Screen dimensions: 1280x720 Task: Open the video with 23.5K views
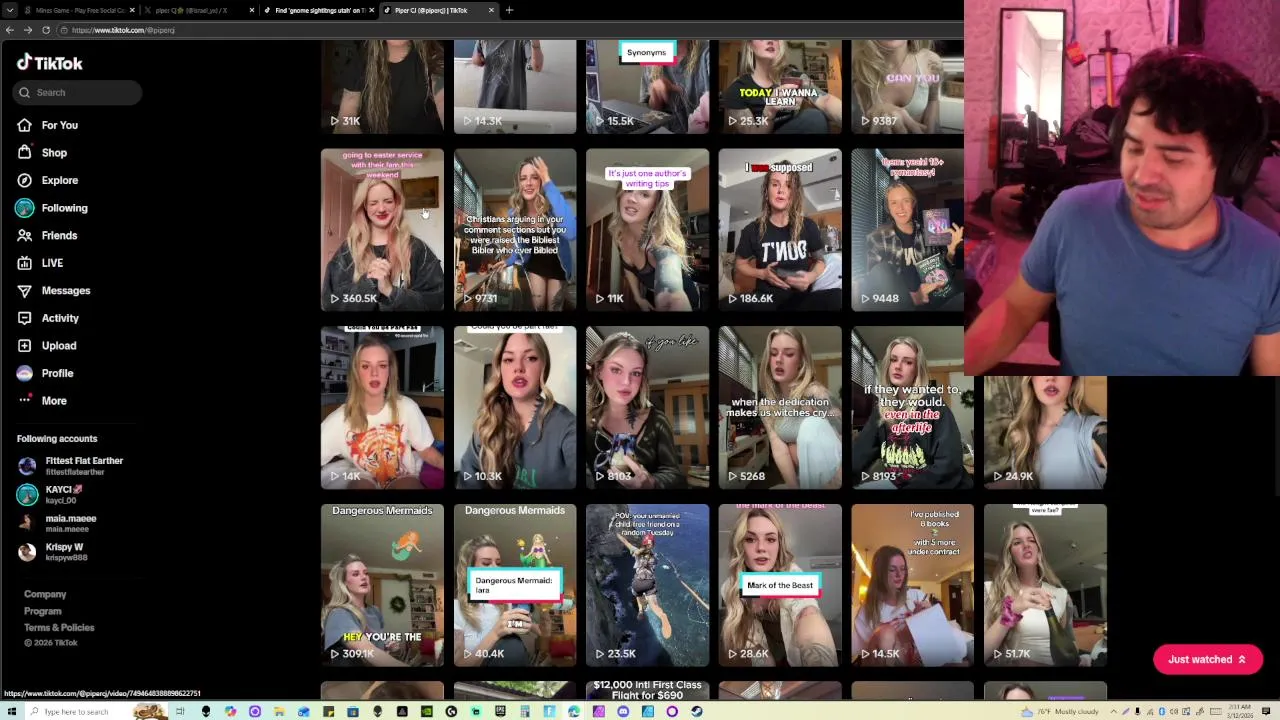pyautogui.click(x=647, y=585)
